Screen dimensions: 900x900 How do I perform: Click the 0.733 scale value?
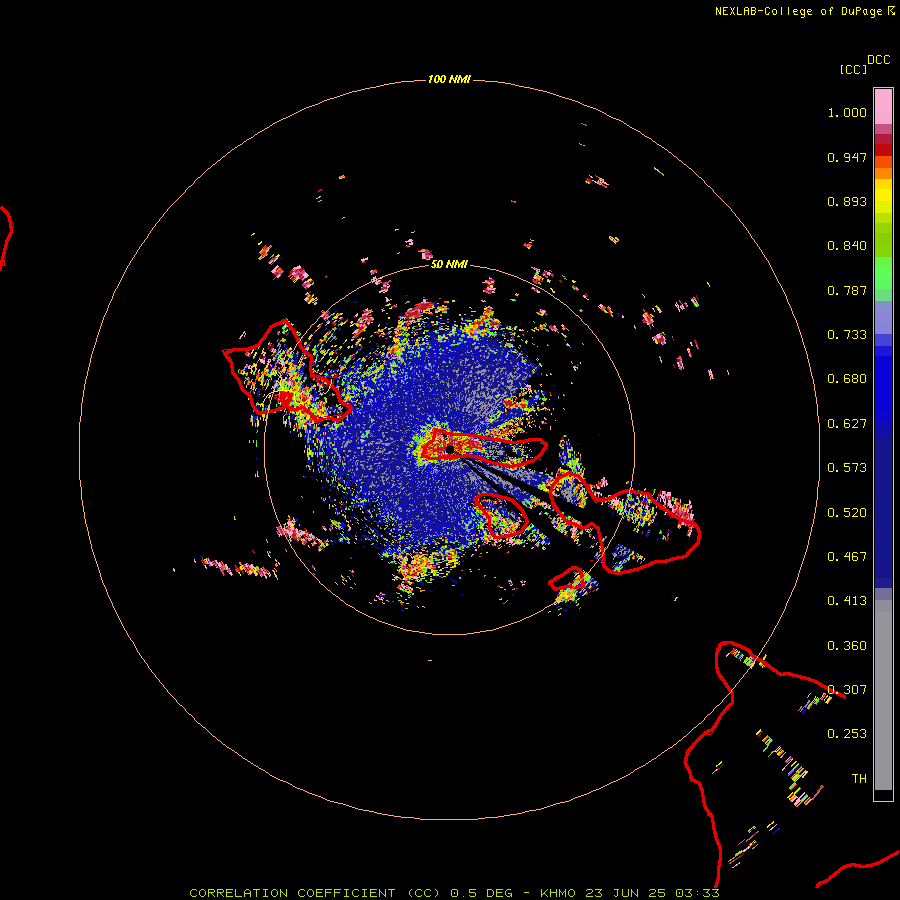point(847,335)
